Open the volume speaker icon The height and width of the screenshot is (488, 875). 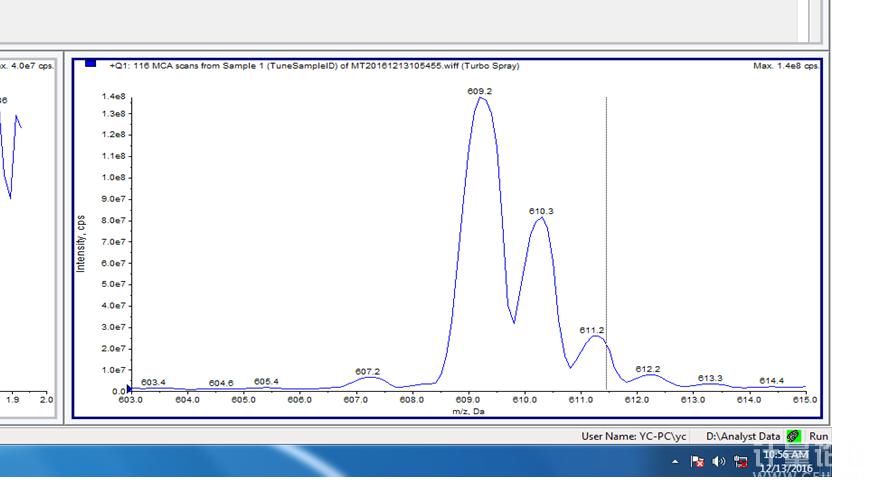coord(719,461)
